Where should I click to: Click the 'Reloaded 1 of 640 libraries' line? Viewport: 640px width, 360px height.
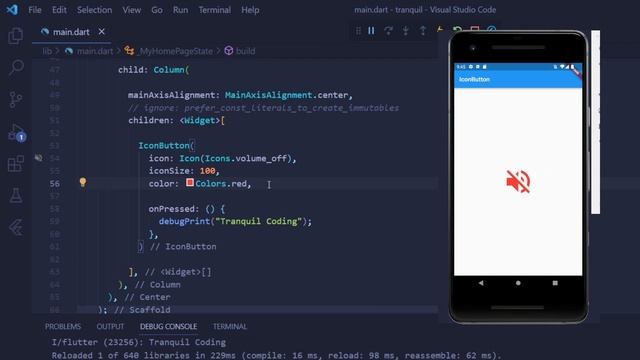tap(276, 356)
